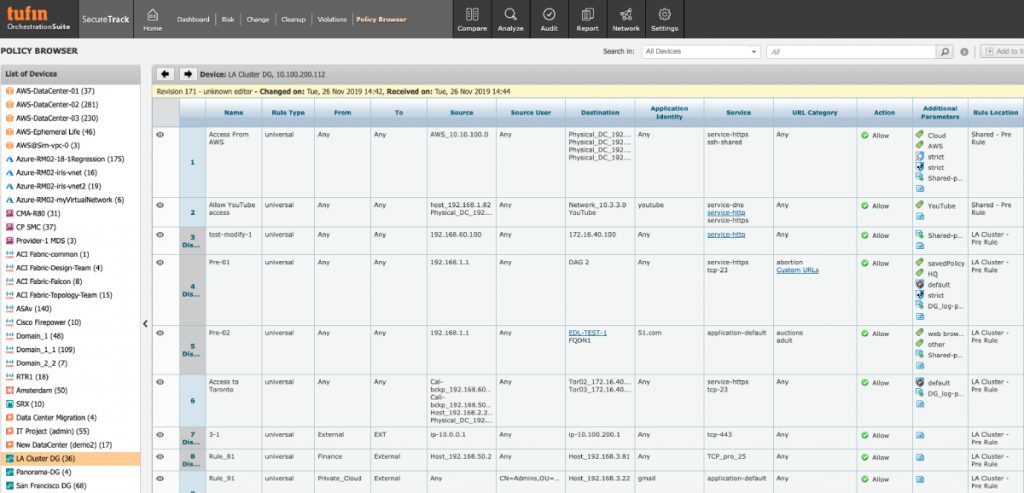Open the EDL-TEST-1 destination link

587,332
